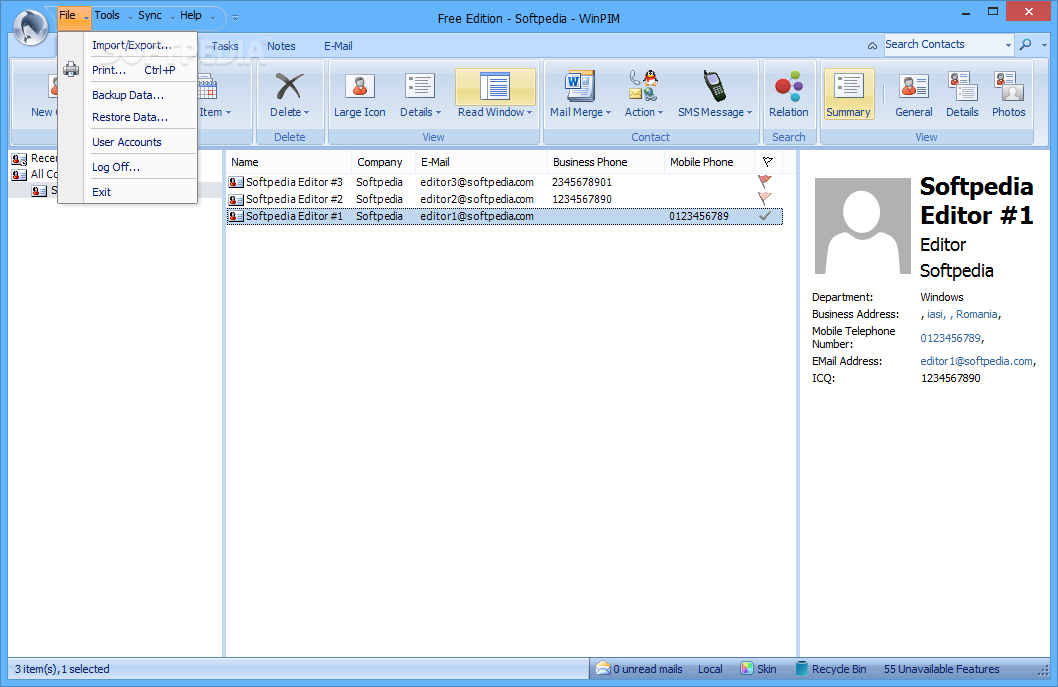Switch to the E-Mail tab
1058x687 pixels.
(x=338, y=46)
